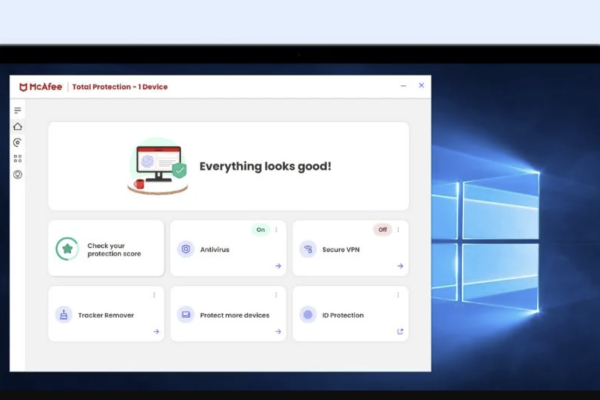Click the protection score star icon
This screenshot has height=400, width=600.
[x=67, y=249]
